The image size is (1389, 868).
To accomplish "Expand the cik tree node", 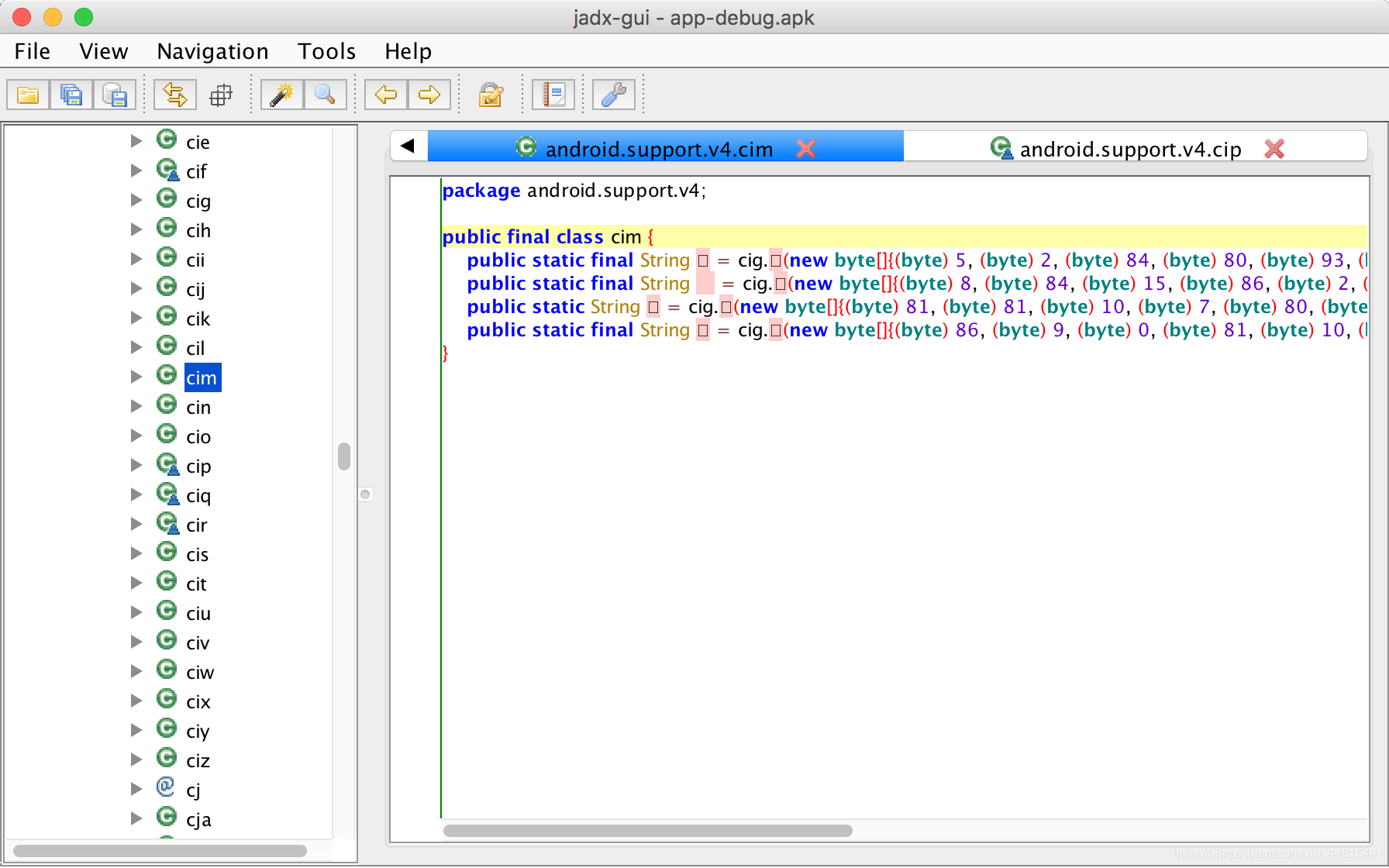I will (x=136, y=318).
